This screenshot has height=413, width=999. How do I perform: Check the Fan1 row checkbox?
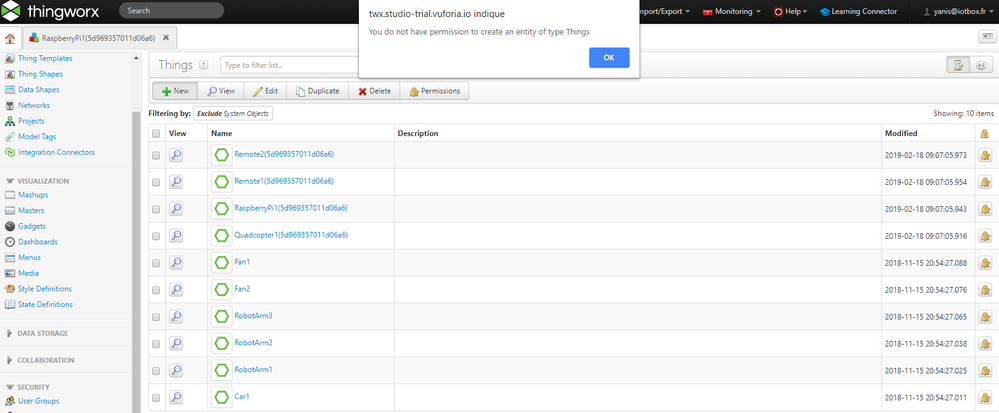[x=156, y=263]
